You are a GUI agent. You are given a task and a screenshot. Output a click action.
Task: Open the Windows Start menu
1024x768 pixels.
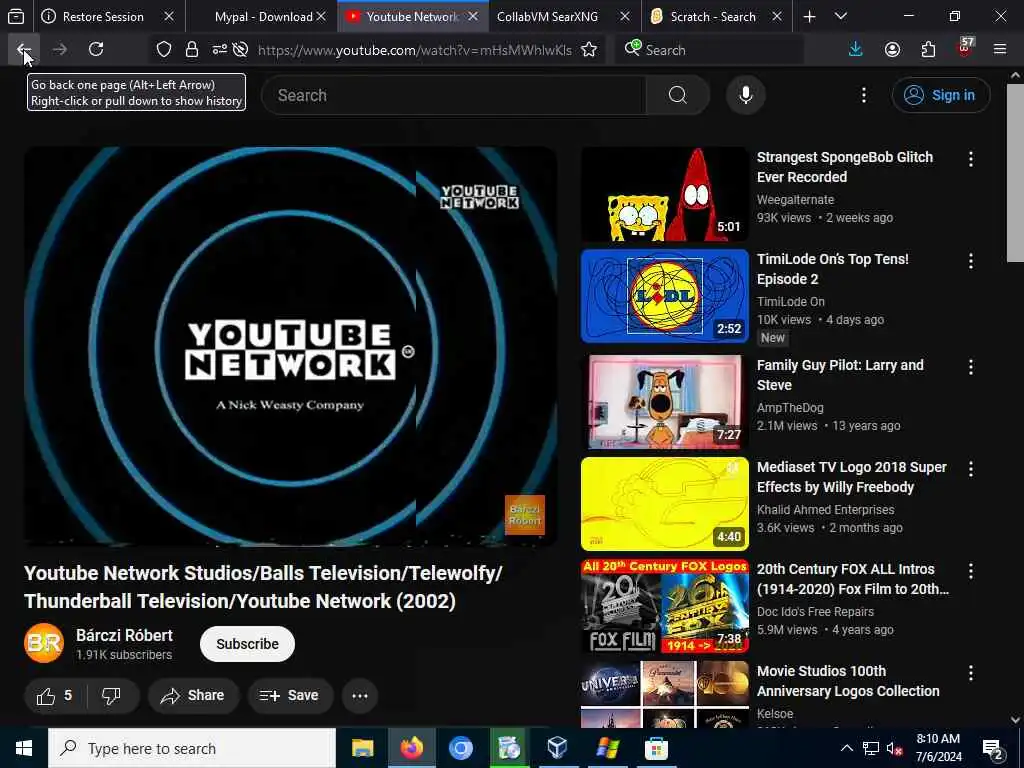point(24,748)
